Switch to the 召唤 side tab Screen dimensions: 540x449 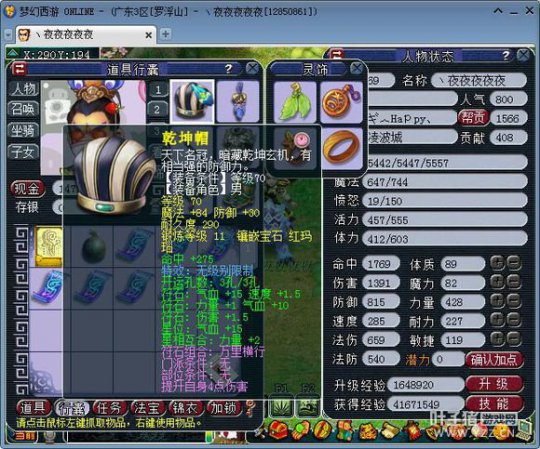[x=23, y=110]
